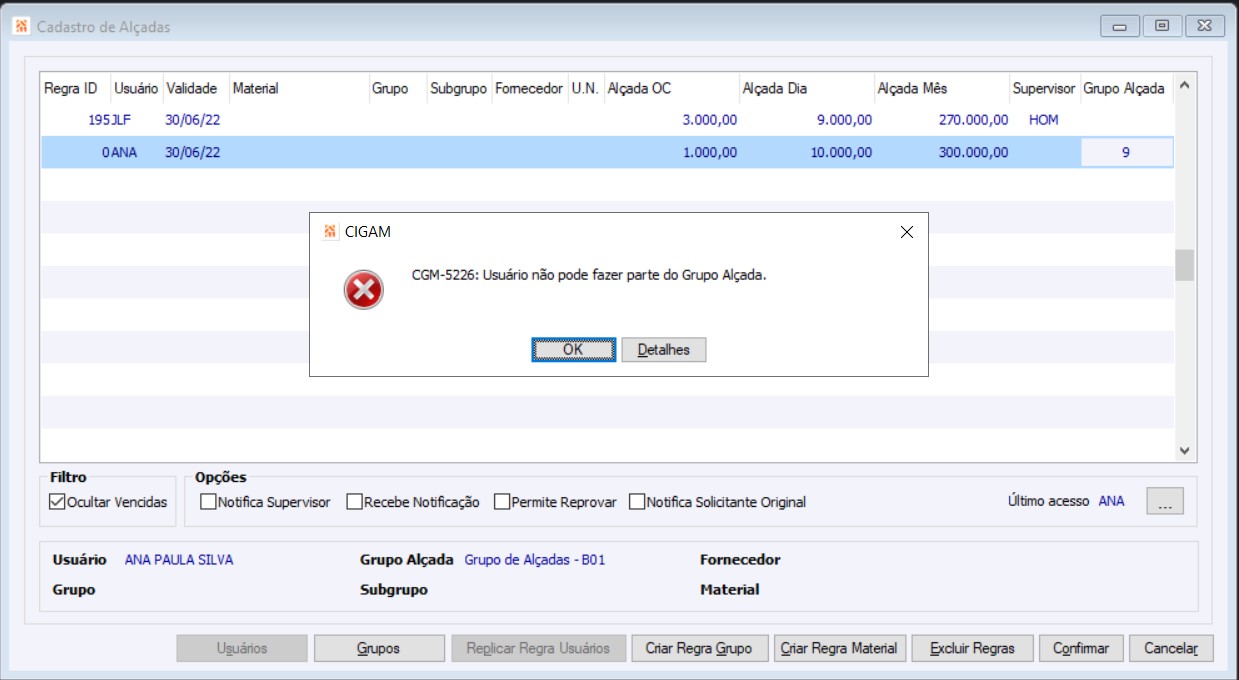
Task: Select the JLF user row cell
Action: (x=121, y=120)
